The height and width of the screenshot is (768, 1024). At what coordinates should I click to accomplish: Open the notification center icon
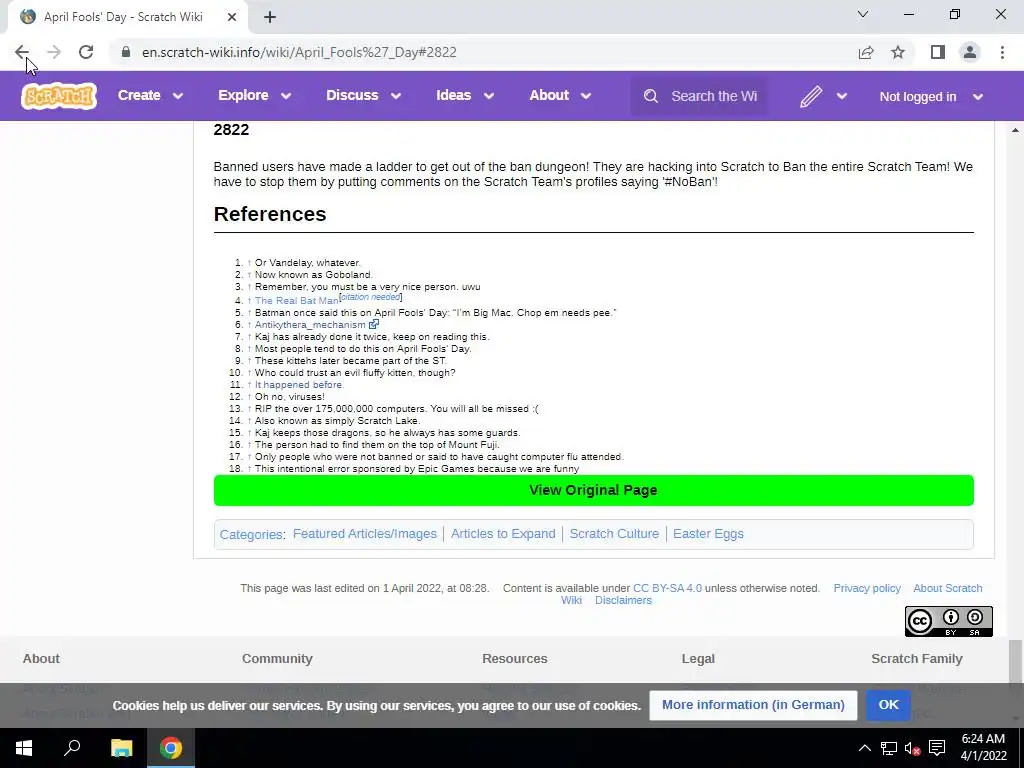(937, 748)
